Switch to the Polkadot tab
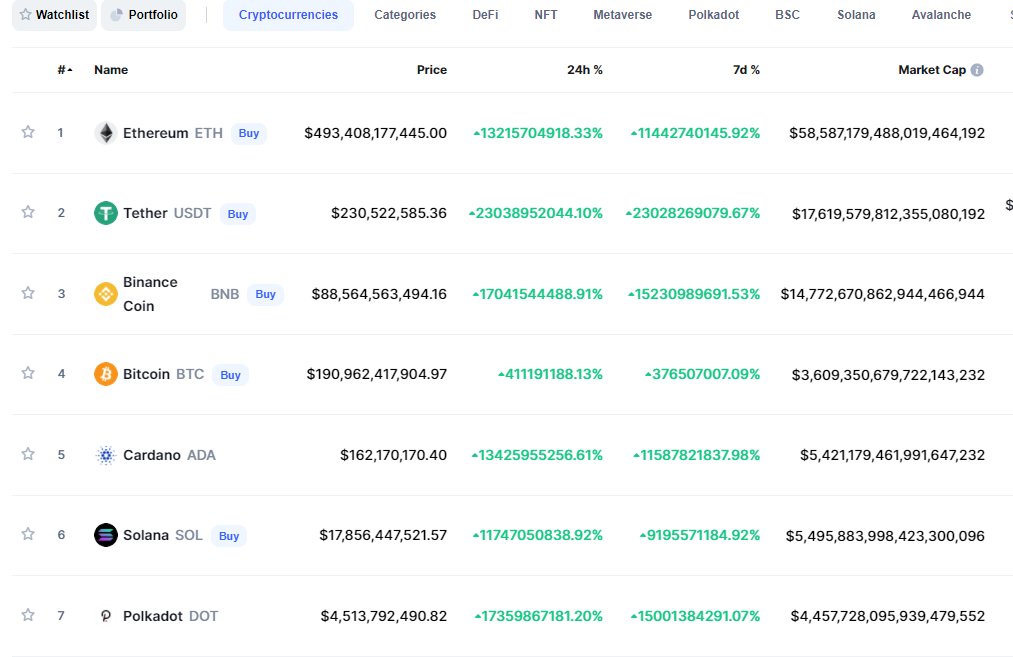The height and width of the screenshot is (657, 1013). point(714,14)
